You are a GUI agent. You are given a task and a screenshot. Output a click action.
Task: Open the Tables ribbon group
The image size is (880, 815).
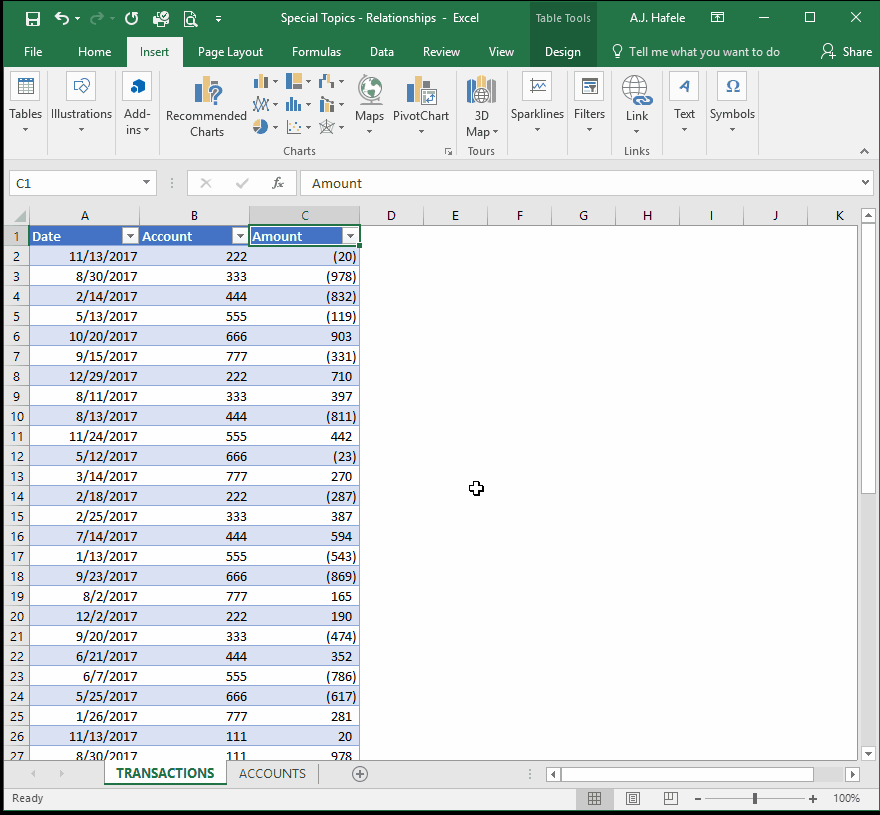pyautogui.click(x=25, y=104)
